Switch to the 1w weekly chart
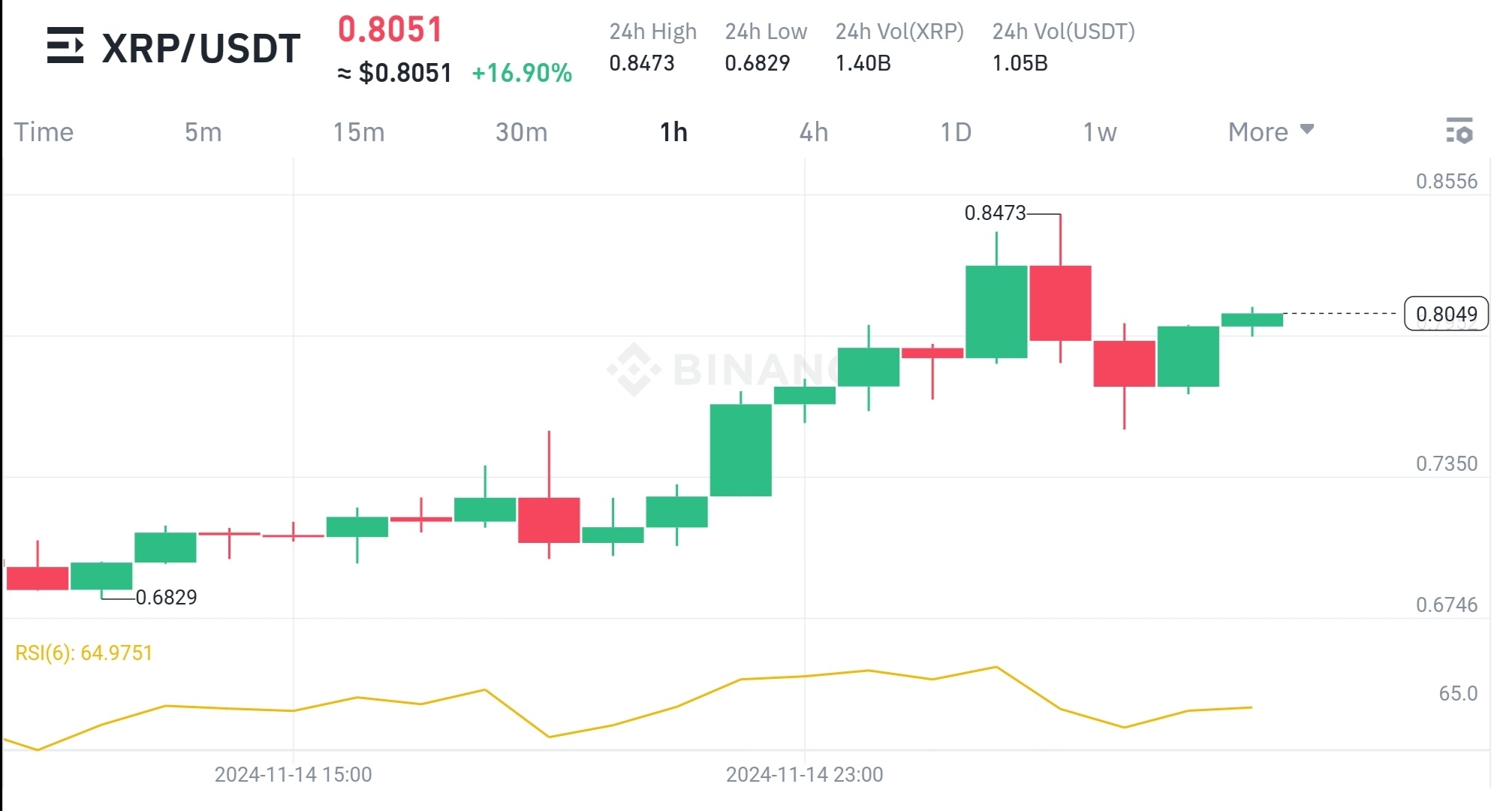 point(1099,132)
